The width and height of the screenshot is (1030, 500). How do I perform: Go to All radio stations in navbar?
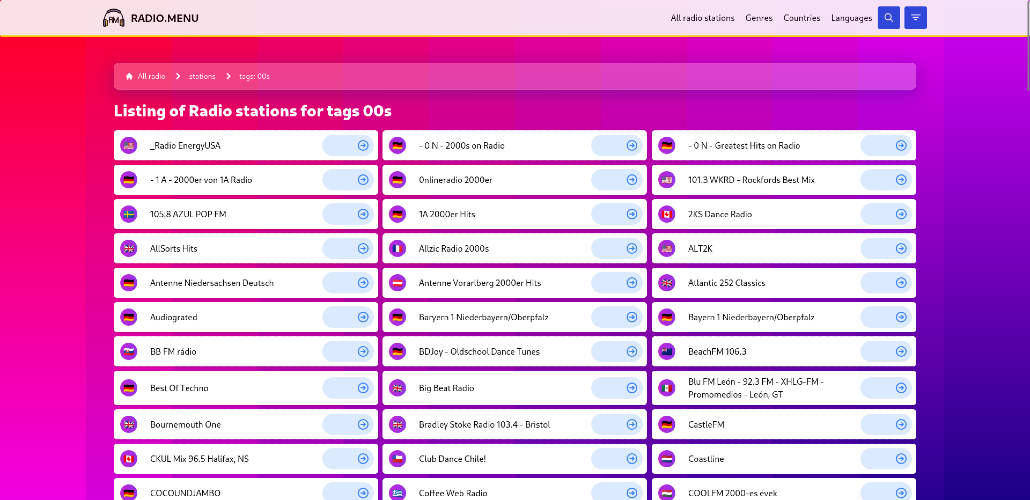click(702, 18)
